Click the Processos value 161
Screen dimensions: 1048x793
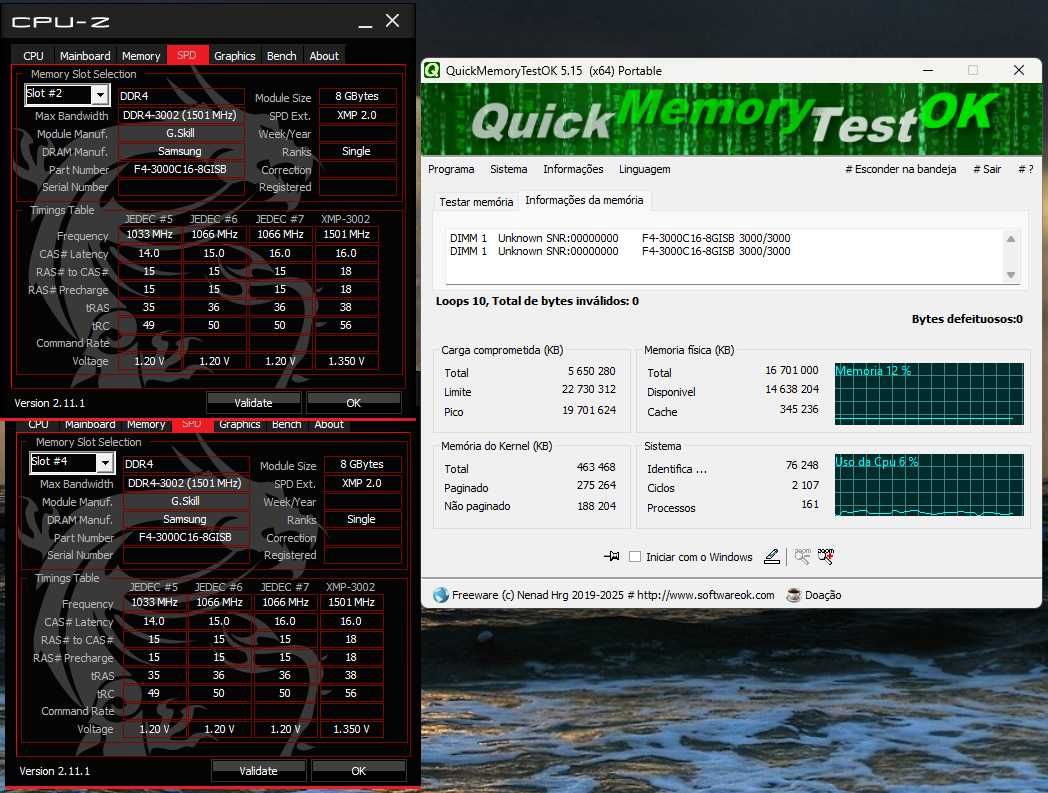(810, 504)
